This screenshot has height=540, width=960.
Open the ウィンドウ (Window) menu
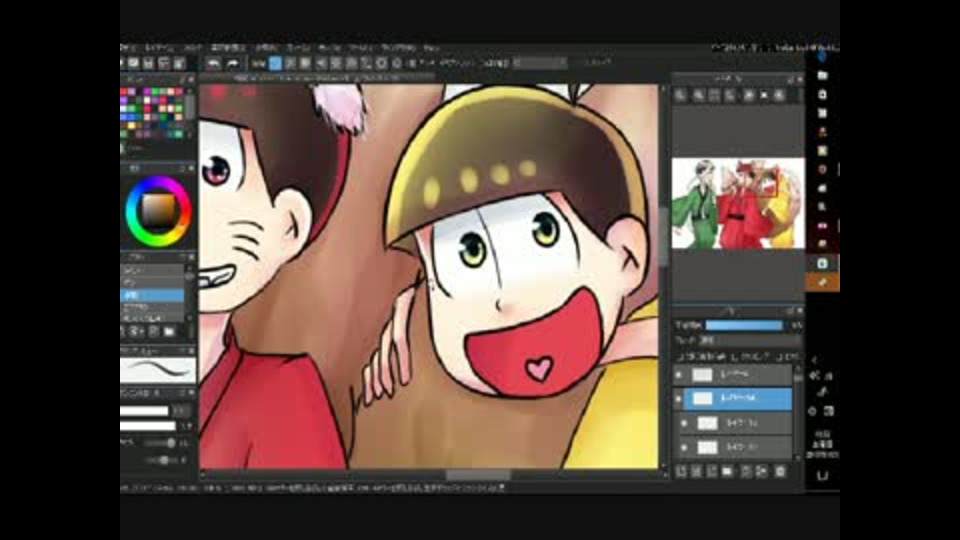pyautogui.click(x=398, y=48)
